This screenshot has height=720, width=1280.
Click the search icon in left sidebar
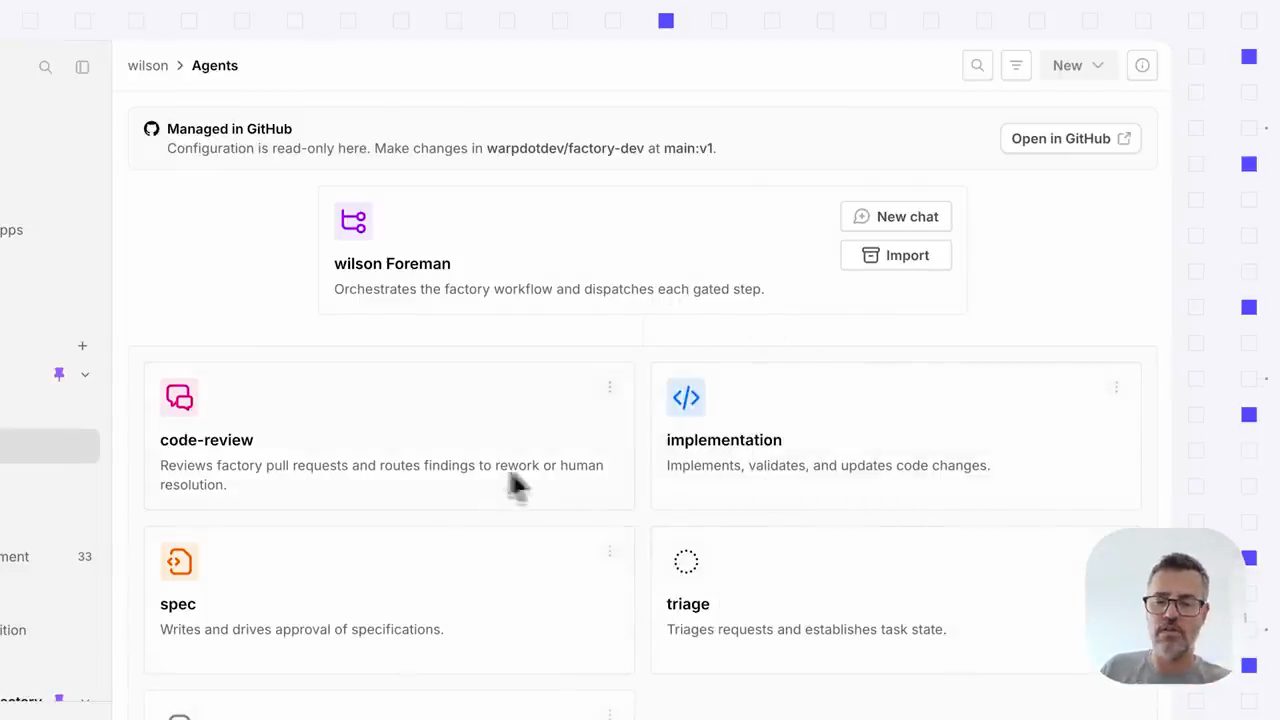tap(45, 67)
